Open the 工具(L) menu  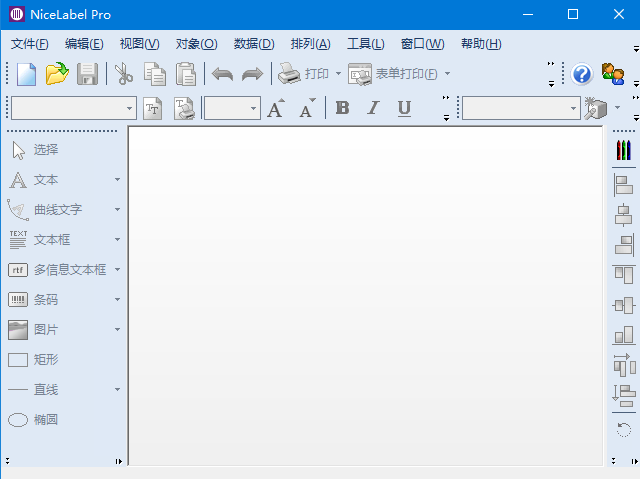pyautogui.click(x=365, y=44)
